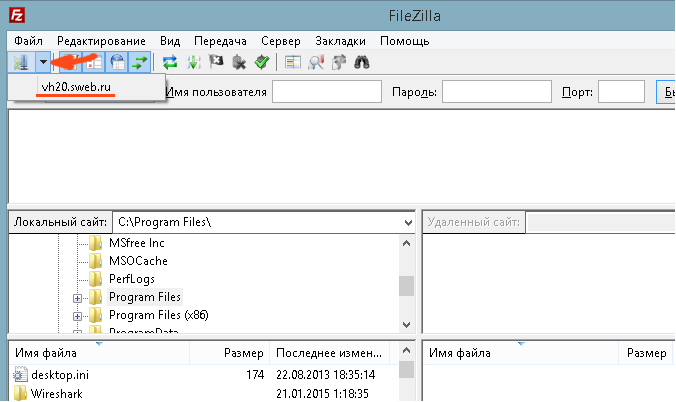Open the Помощь menu
The height and width of the screenshot is (402, 676).
click(404, 41)
